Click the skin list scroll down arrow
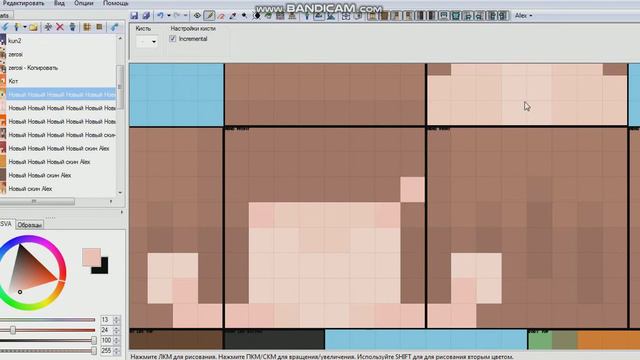 120,193
